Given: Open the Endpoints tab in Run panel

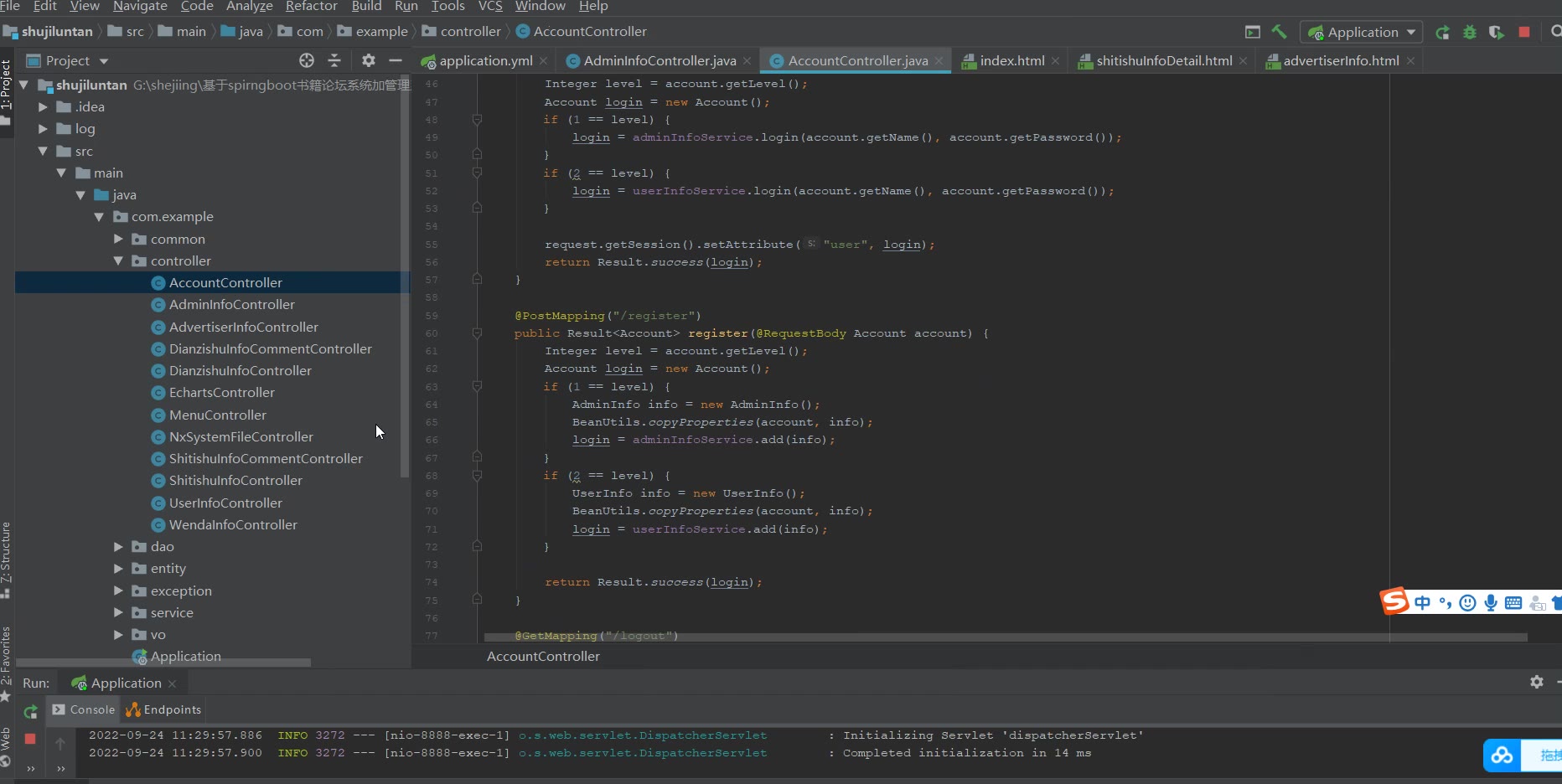Looking at the screenshot, I should (164, 709).
